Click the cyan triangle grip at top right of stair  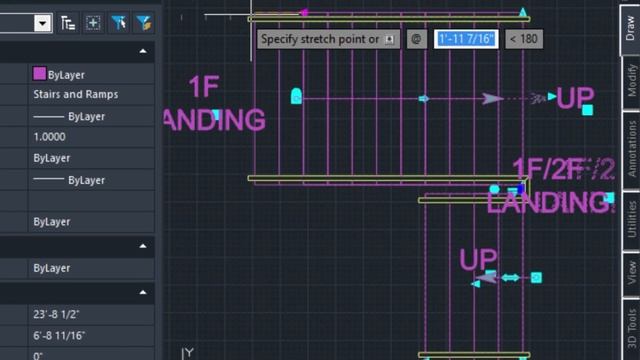(x=523, y=11)
